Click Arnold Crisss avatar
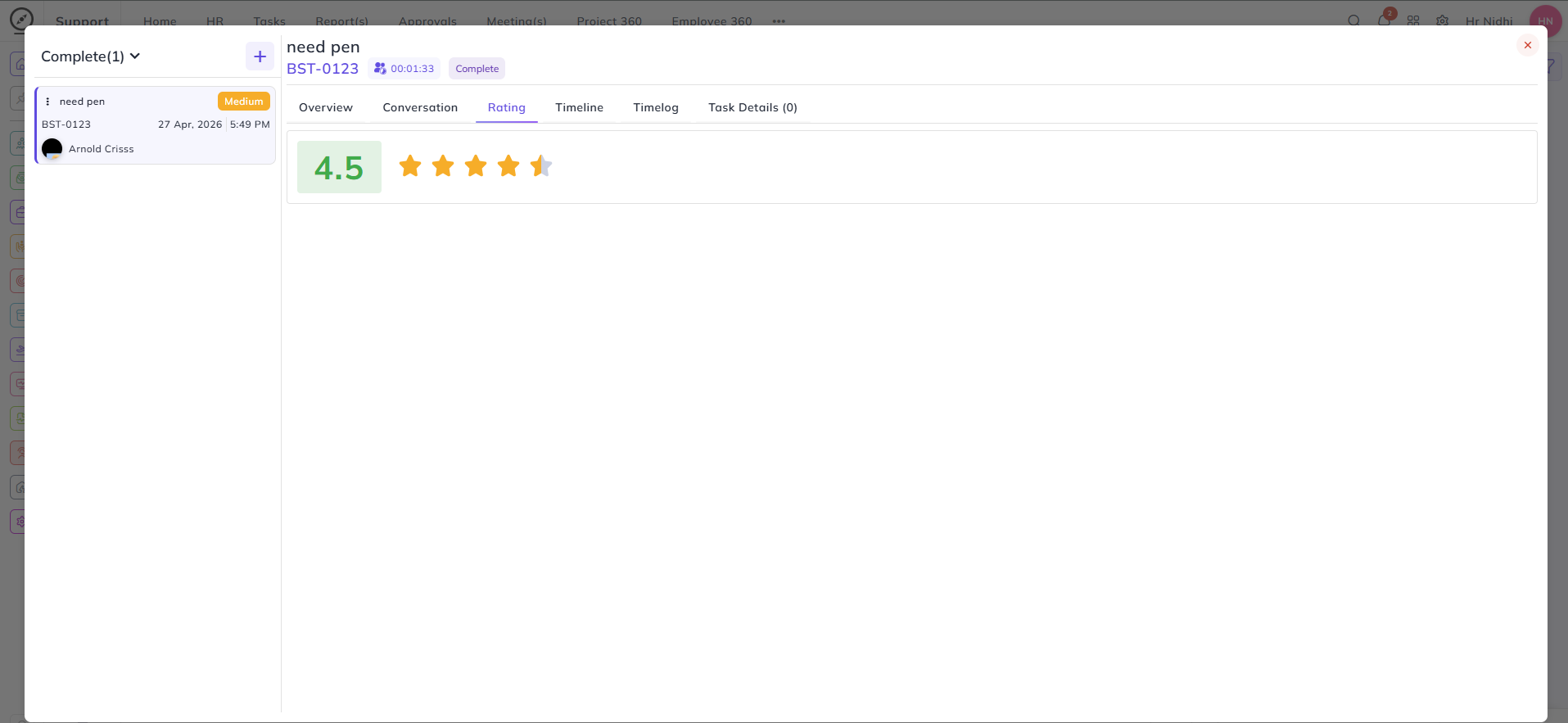 pos(52,149)
